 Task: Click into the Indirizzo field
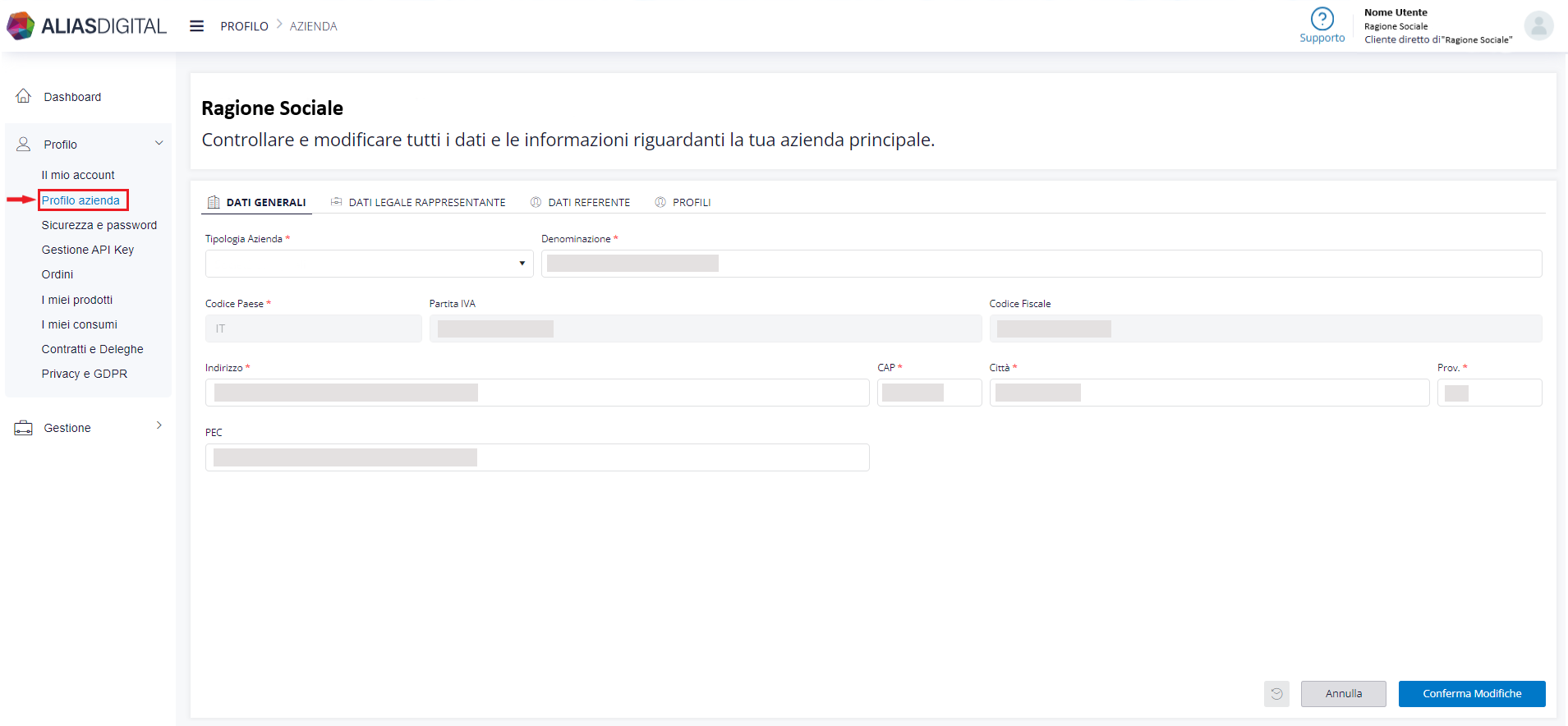537,393
